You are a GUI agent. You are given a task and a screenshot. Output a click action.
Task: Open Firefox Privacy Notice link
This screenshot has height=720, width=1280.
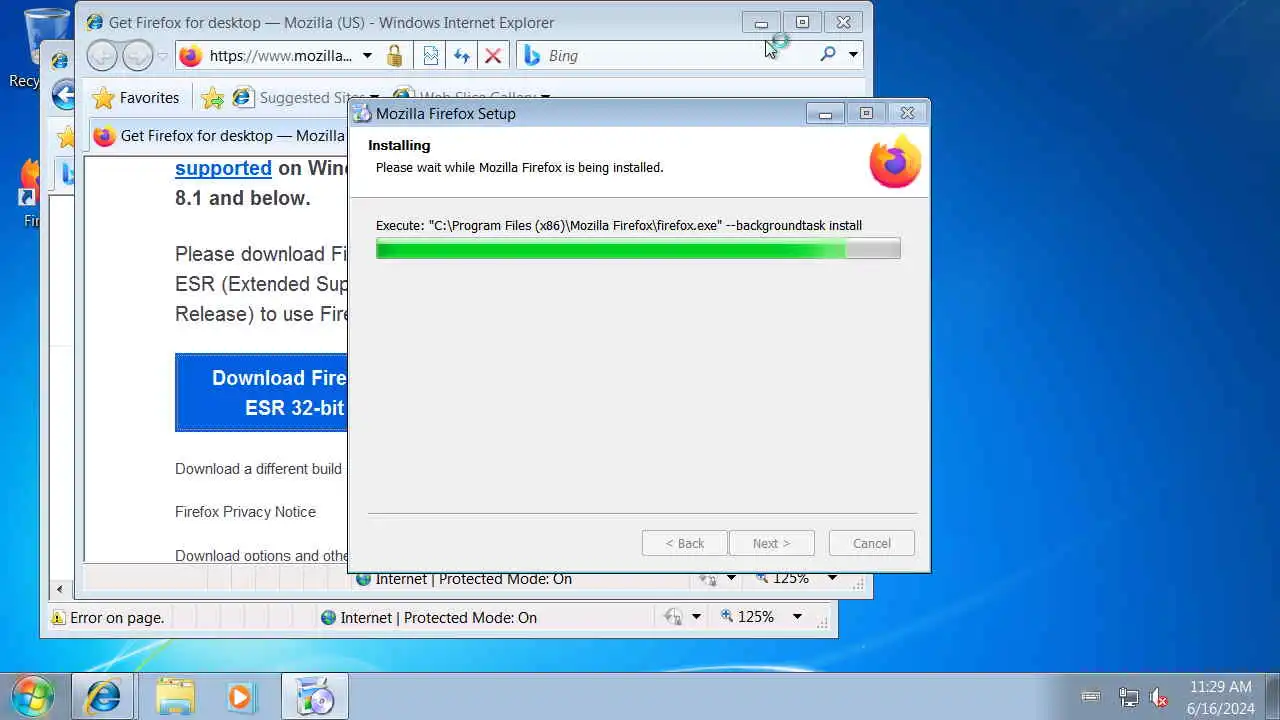pos(245,511)
